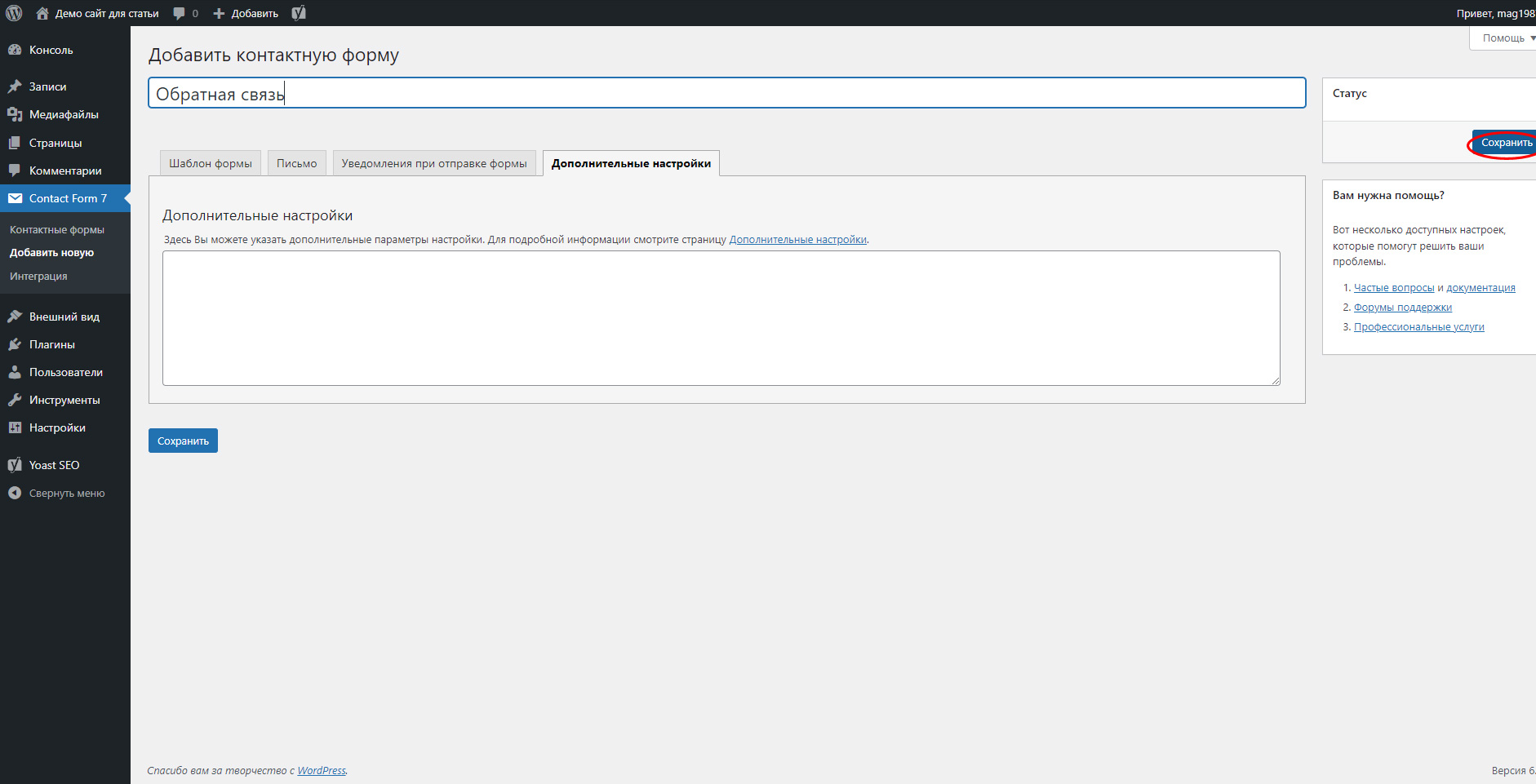Collapse the sidebar menu
This screenshot has height=784, width=1536.
[57, 493]
